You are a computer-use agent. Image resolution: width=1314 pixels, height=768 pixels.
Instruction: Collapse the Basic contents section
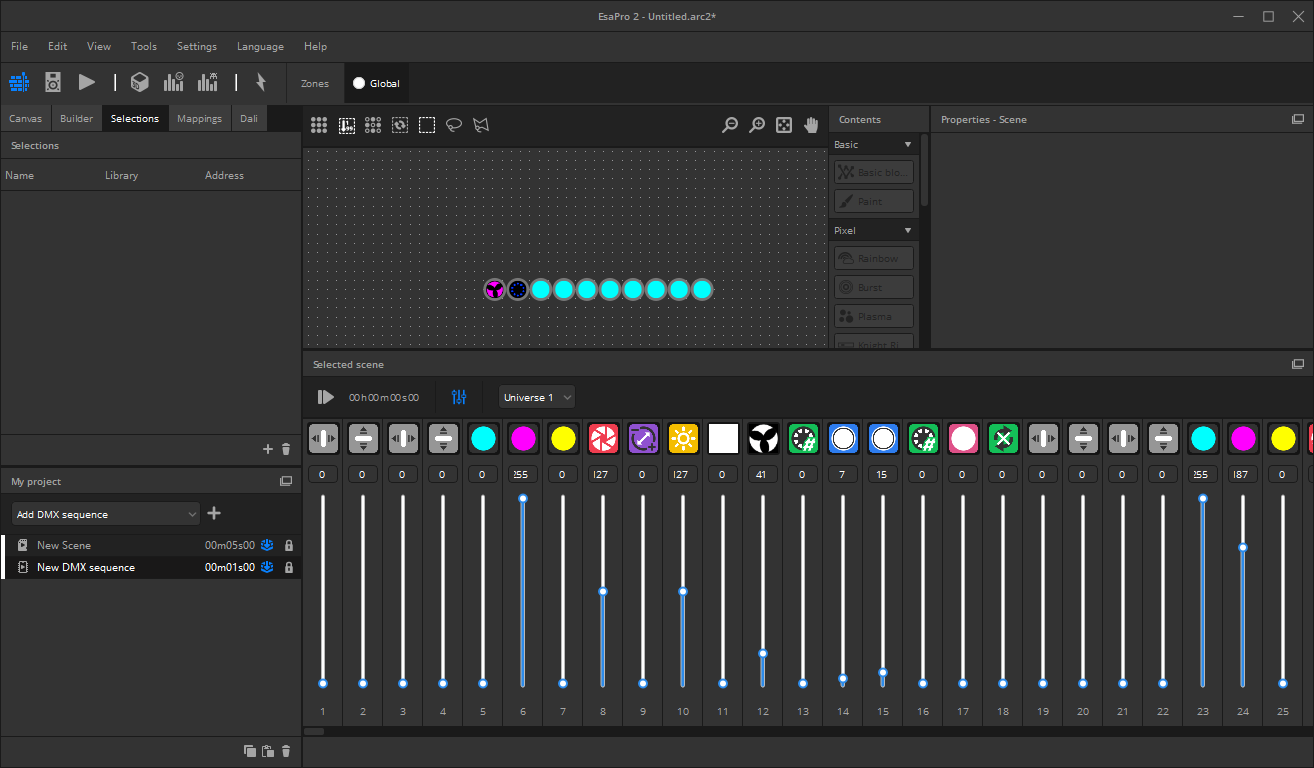pos(908,145)
